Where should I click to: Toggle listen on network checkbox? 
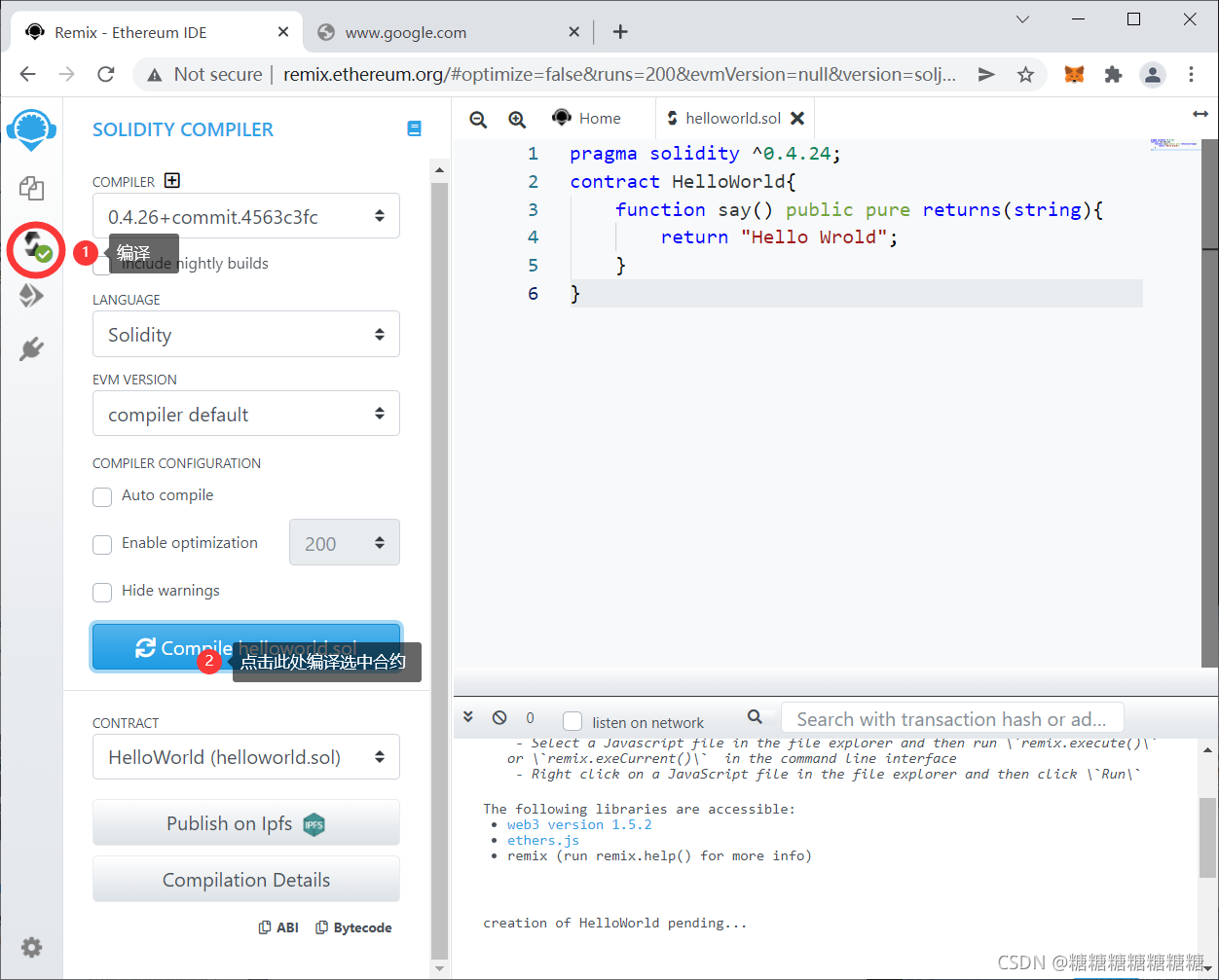click(x=573, y=721)
